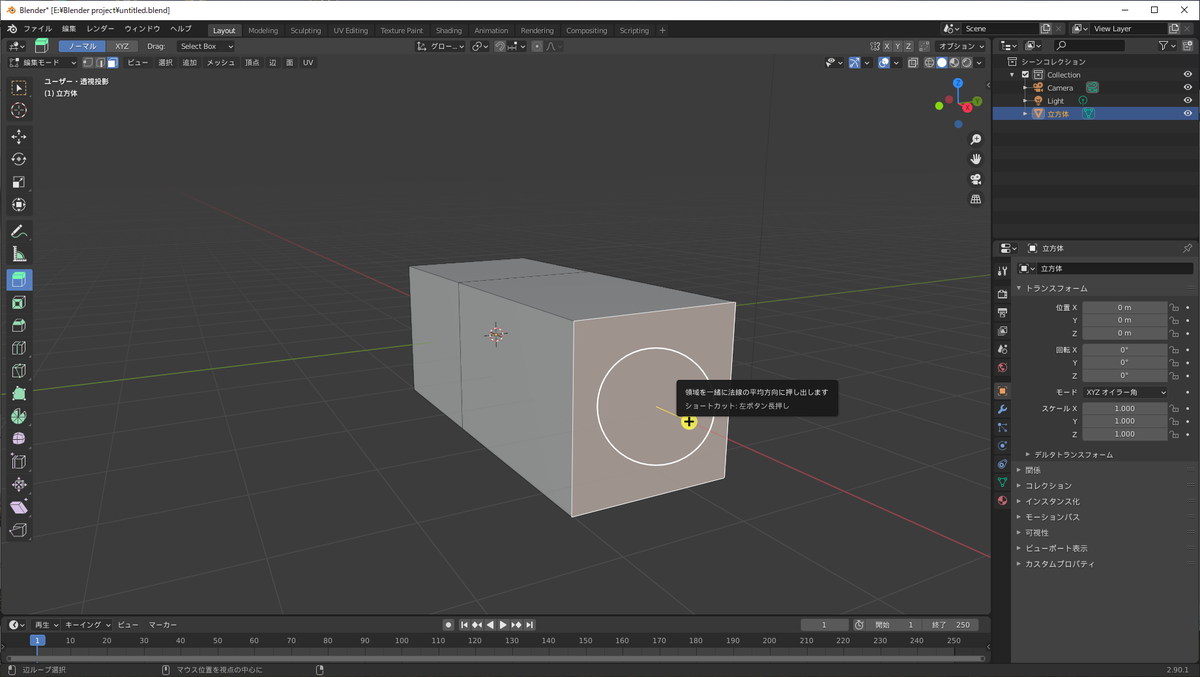Choose the Annotate pencil tool

click(19, 232)
